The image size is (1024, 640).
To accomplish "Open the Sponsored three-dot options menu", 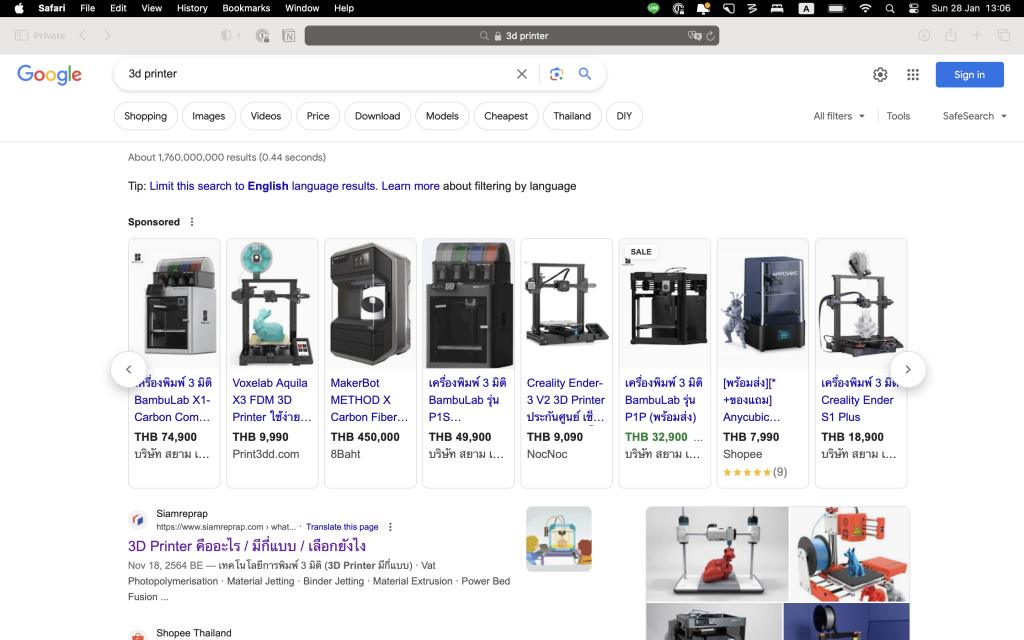I will (192, 222).
